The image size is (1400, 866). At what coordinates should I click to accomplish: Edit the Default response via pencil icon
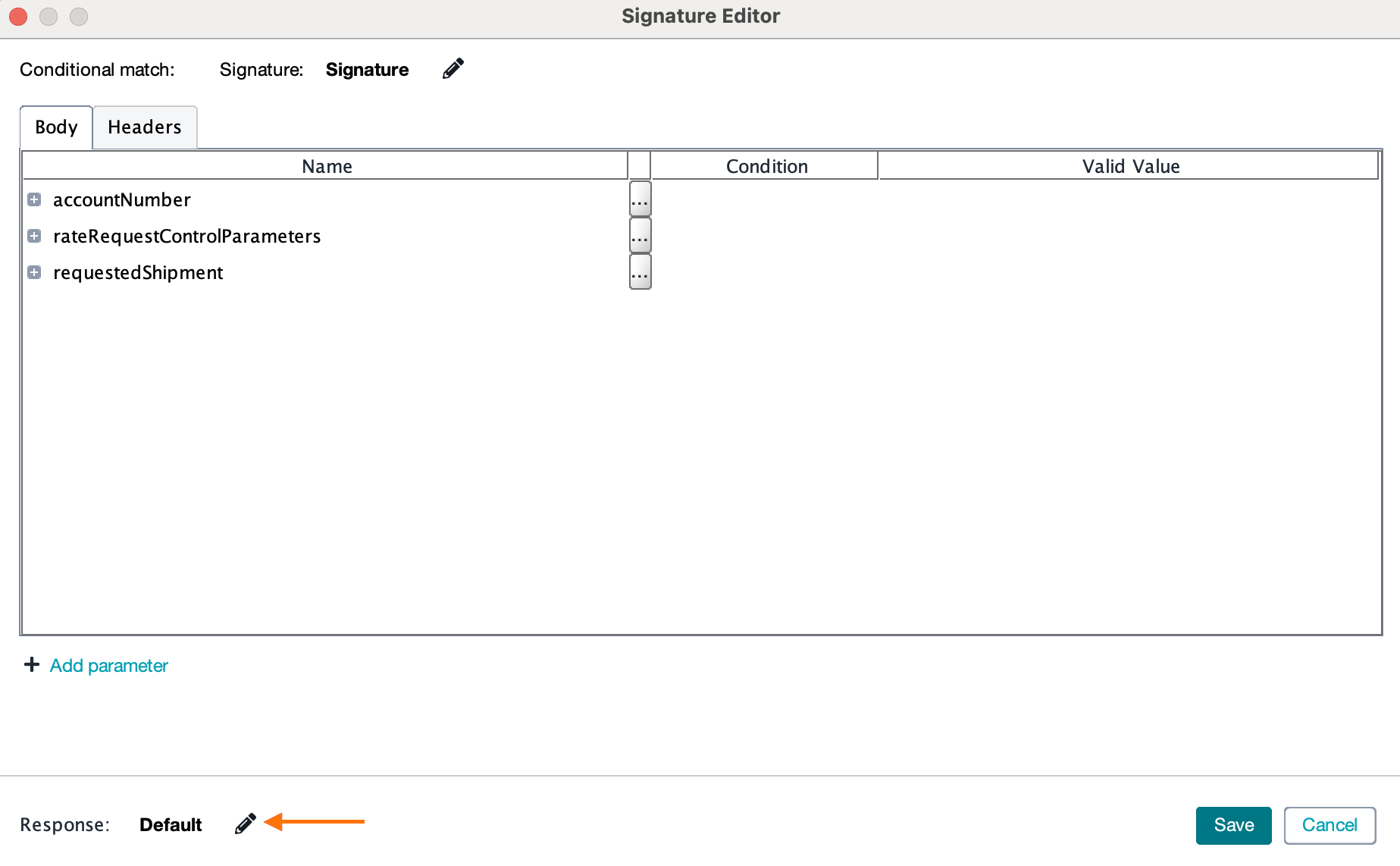coord(244,824)
